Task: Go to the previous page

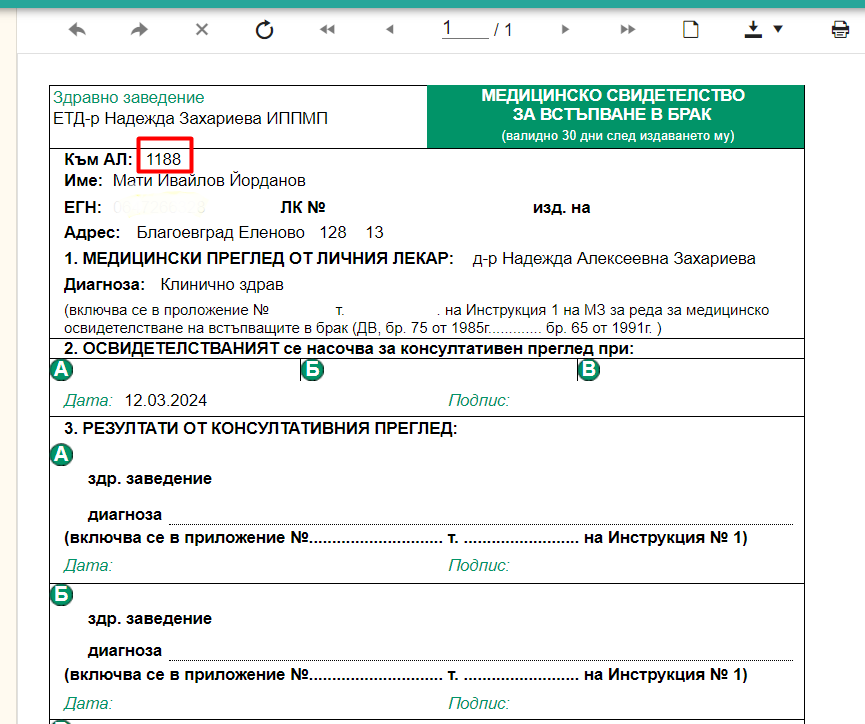Action: [389, 29]
